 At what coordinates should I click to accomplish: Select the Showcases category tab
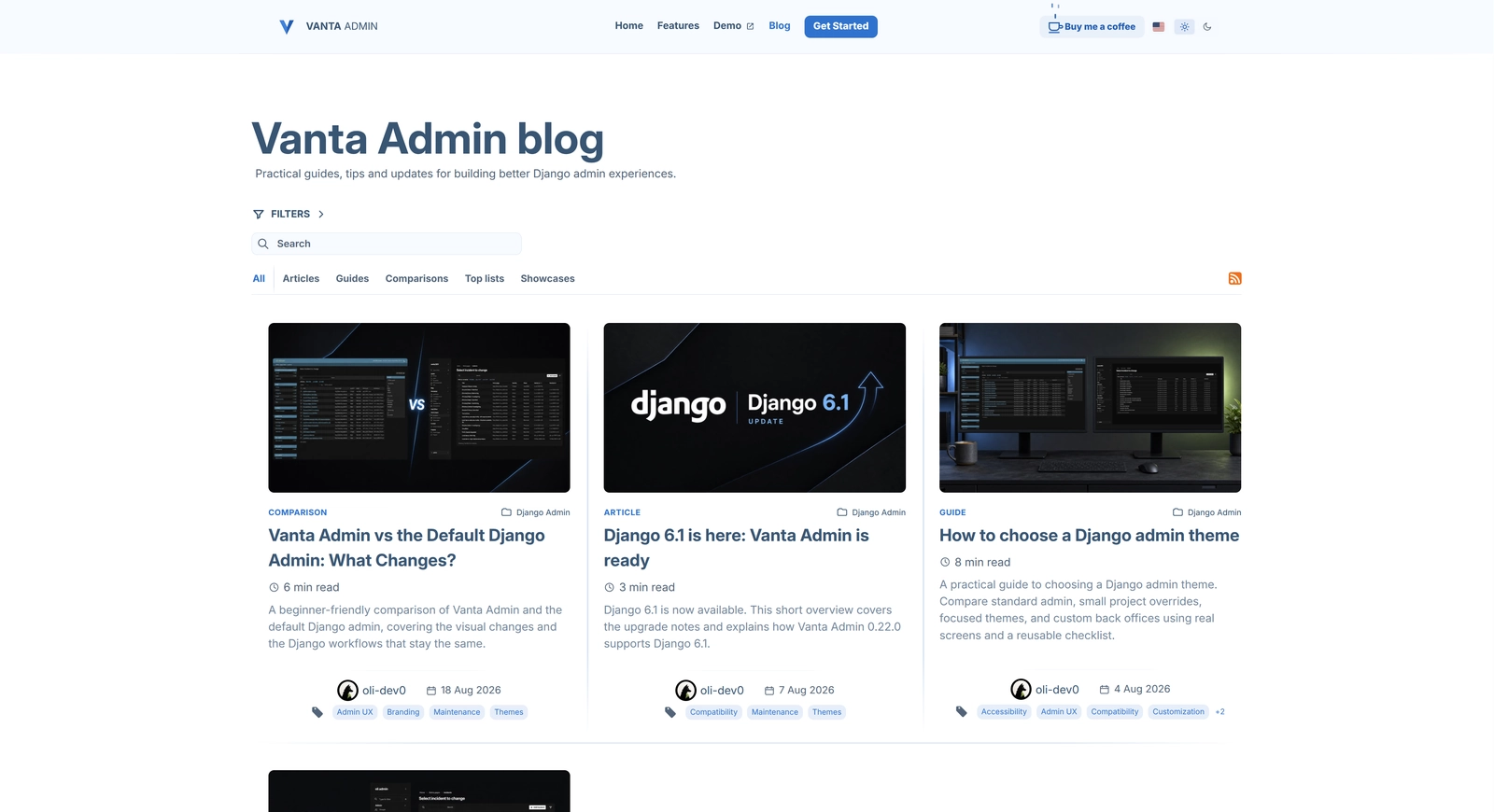tap(547, 279)
